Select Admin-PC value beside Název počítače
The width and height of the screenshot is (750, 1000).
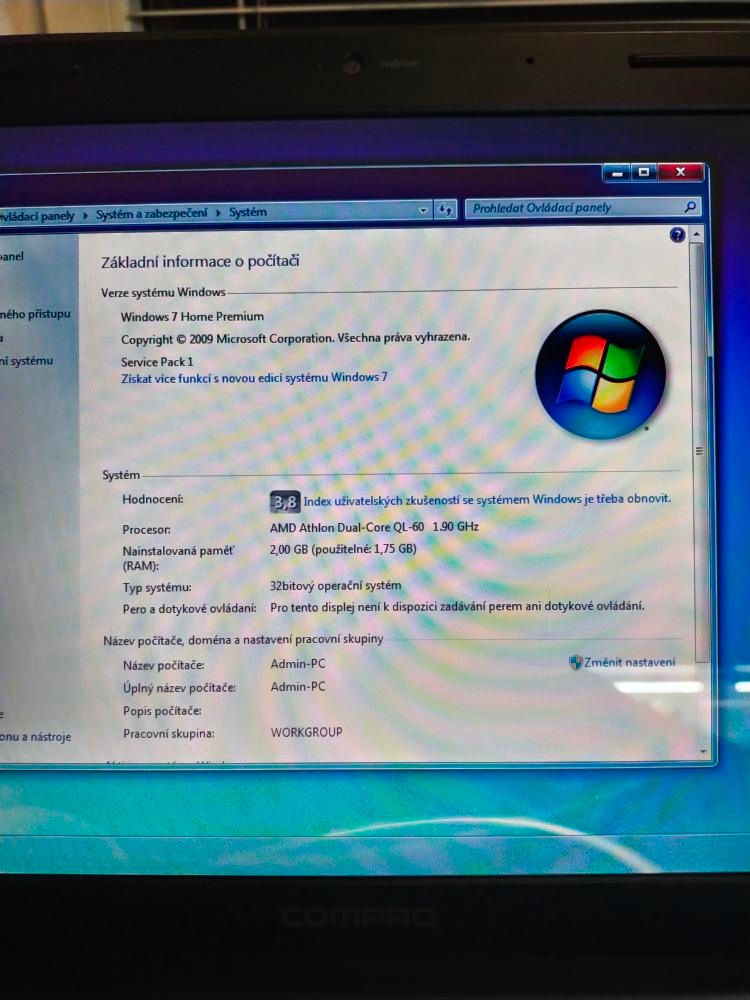coord(298,664)
